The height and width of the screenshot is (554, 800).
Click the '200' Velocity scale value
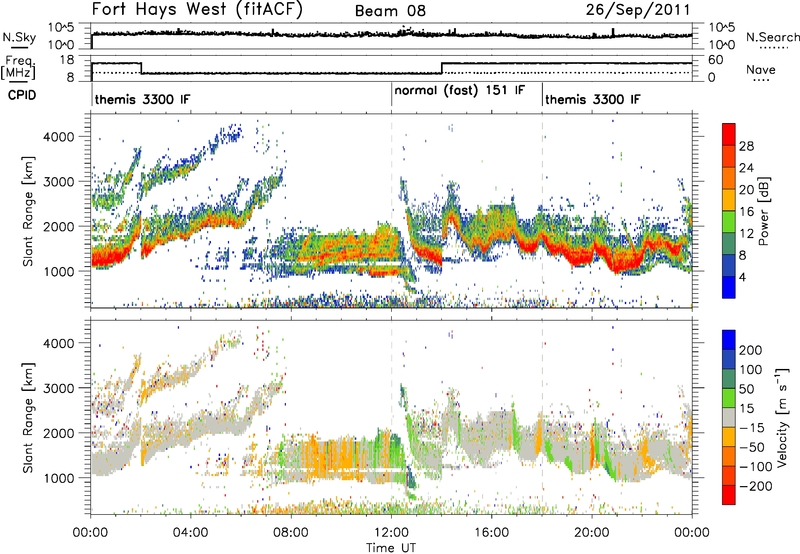[751, 350]
